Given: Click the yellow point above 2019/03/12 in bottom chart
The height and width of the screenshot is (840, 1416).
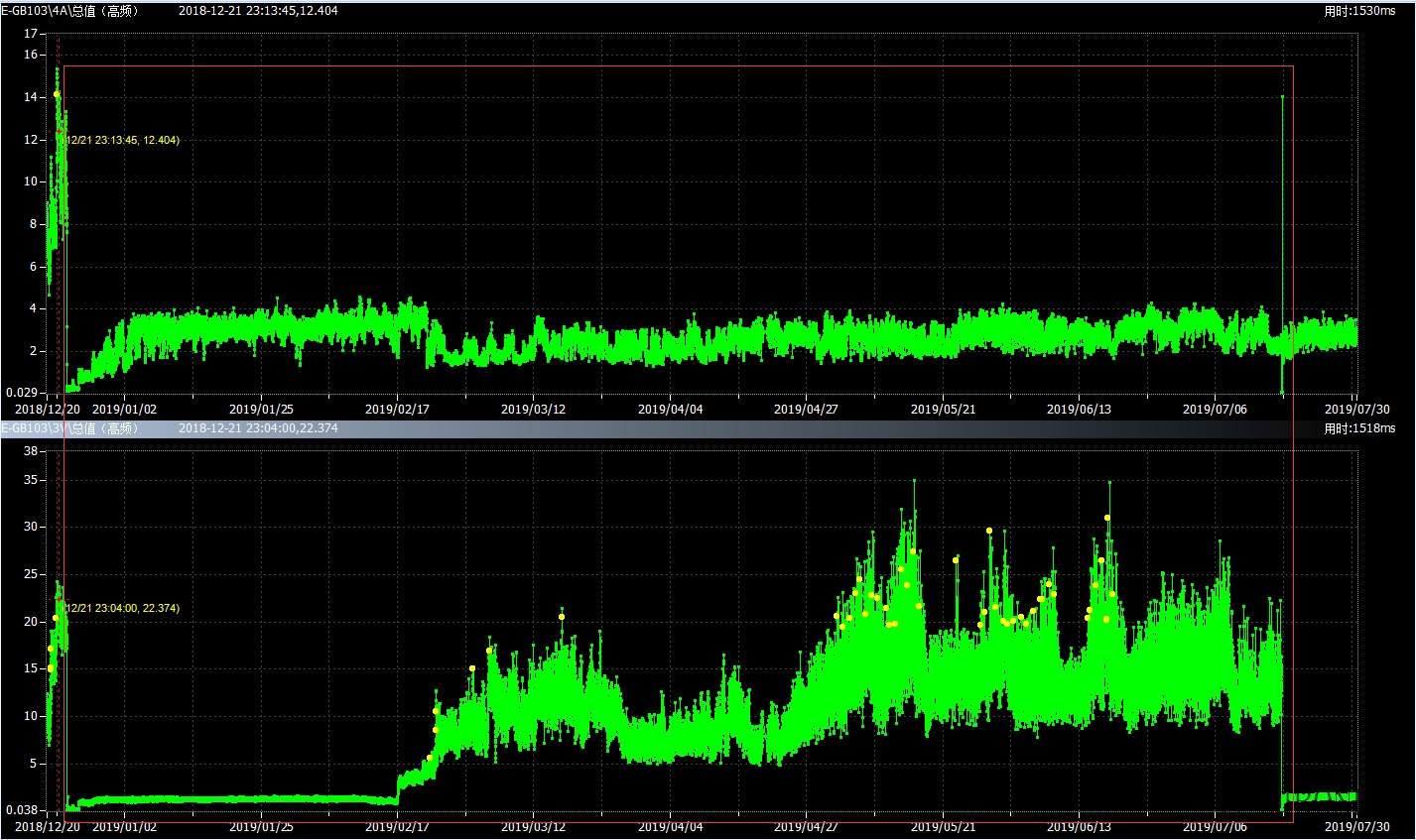Looking at the screenshot, I should [562, 617].
